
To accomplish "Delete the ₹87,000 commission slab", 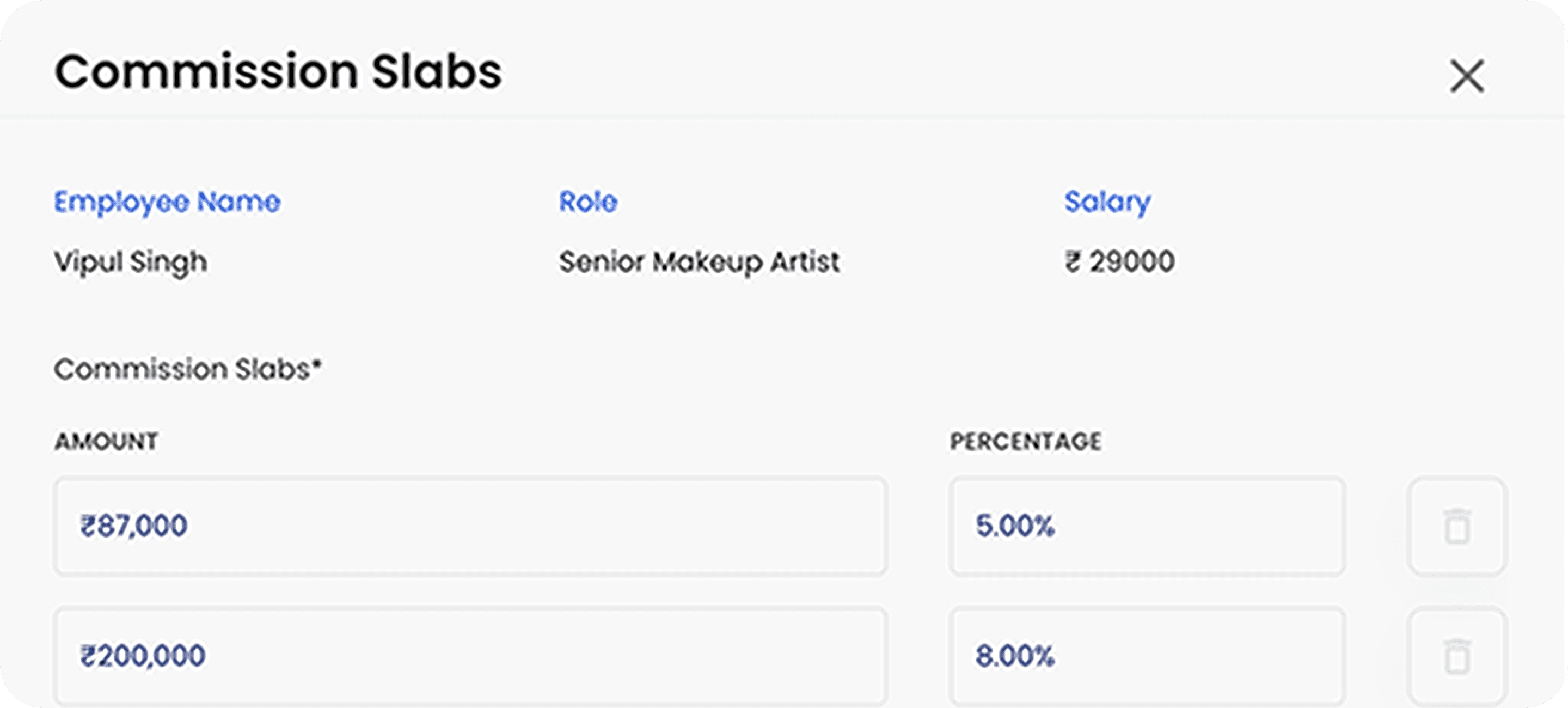I will [1456, 527].
